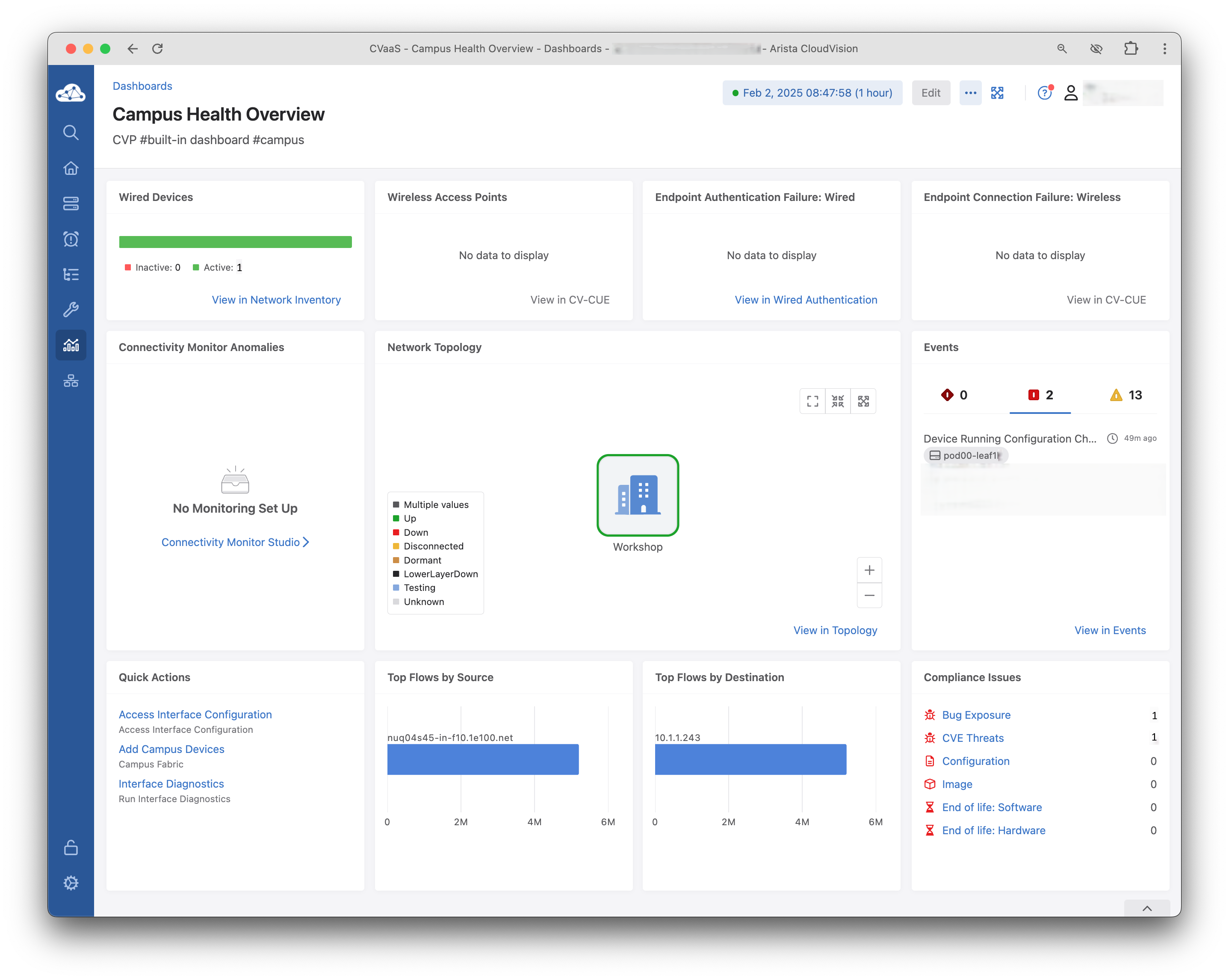Open the Events alarm sidebar icon
The width and height of the screenshot is (1229, 980).
pyautogui.click(x=71, y=239)
